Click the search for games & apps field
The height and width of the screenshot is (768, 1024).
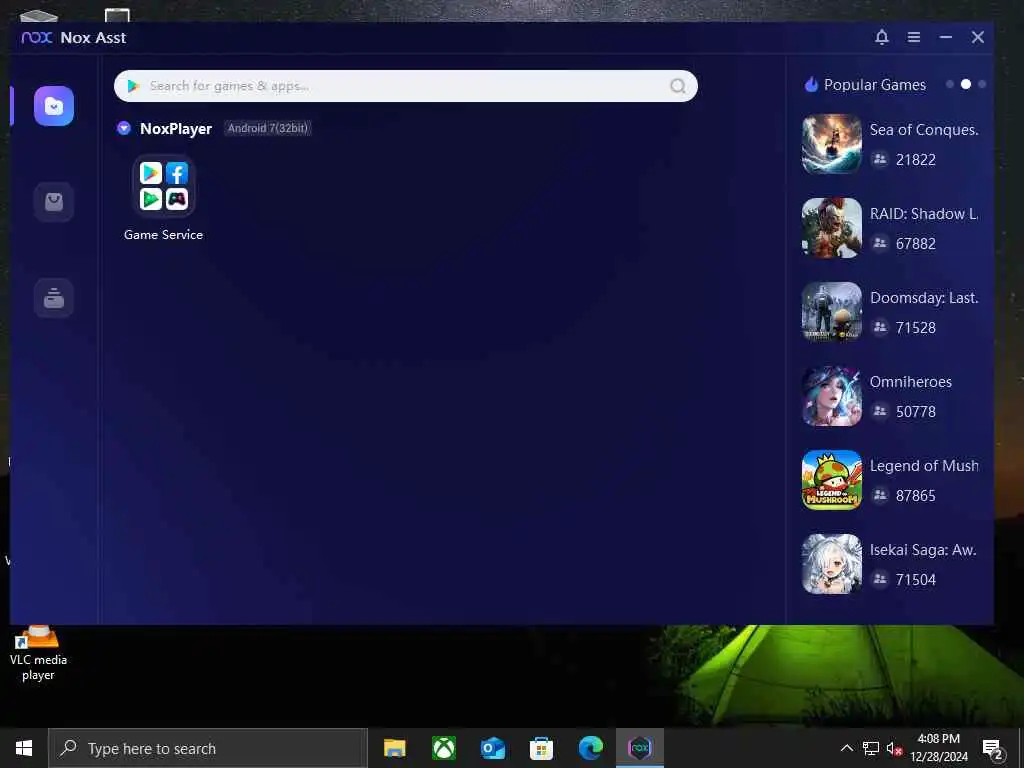point(406,86)
